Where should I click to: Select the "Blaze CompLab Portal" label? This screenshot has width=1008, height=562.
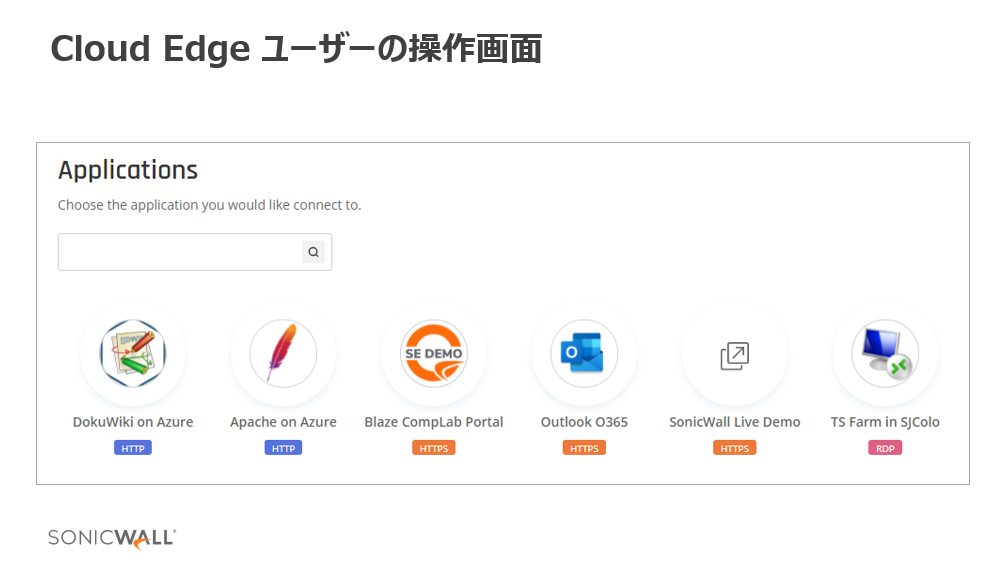[434, 422]
